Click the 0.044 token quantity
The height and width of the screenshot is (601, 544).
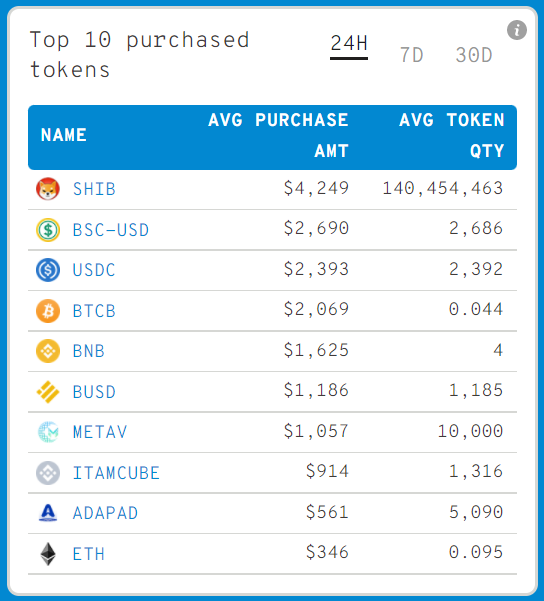pyautogui.click(x=476, y=309)
